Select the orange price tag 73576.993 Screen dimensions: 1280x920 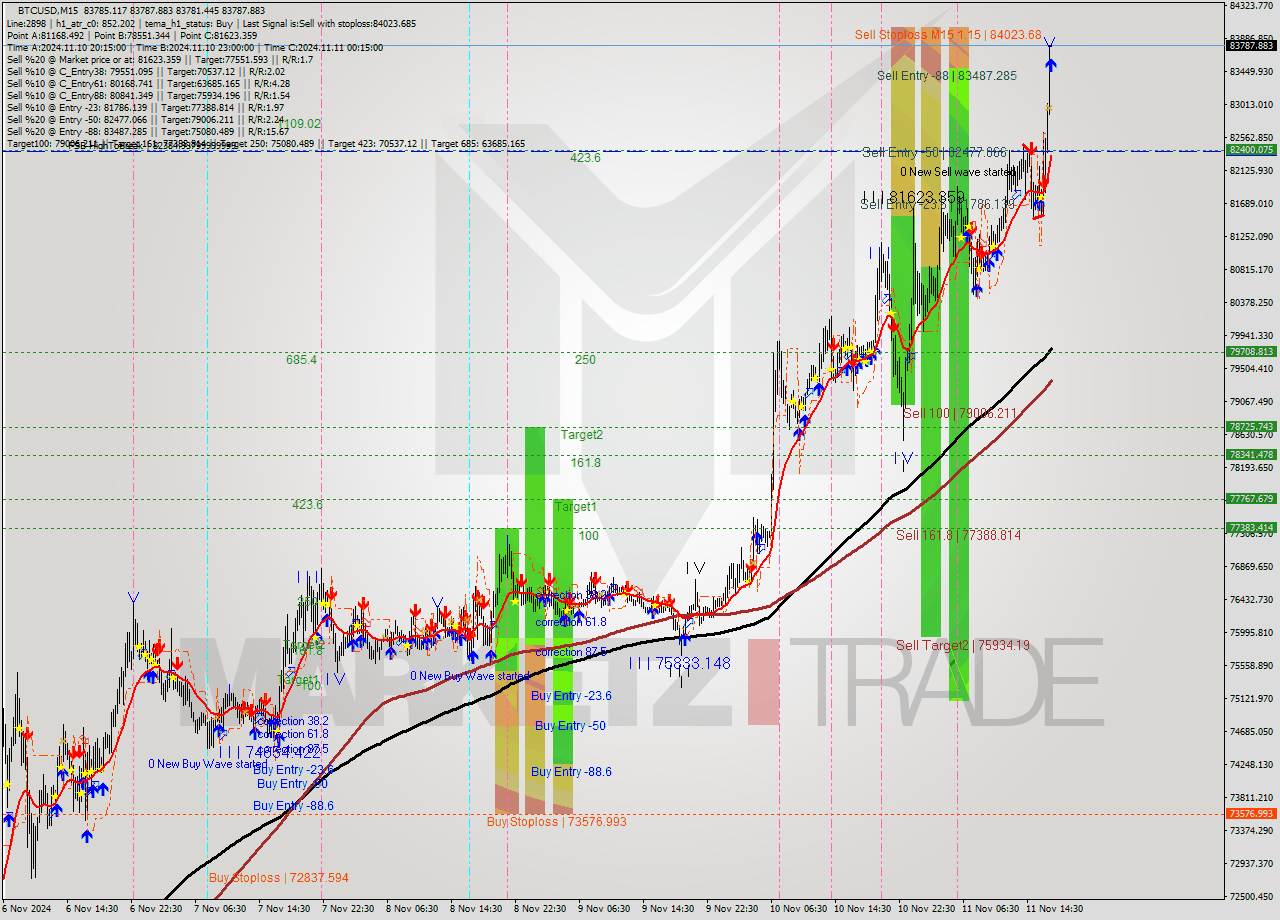tap(1250, 814)
